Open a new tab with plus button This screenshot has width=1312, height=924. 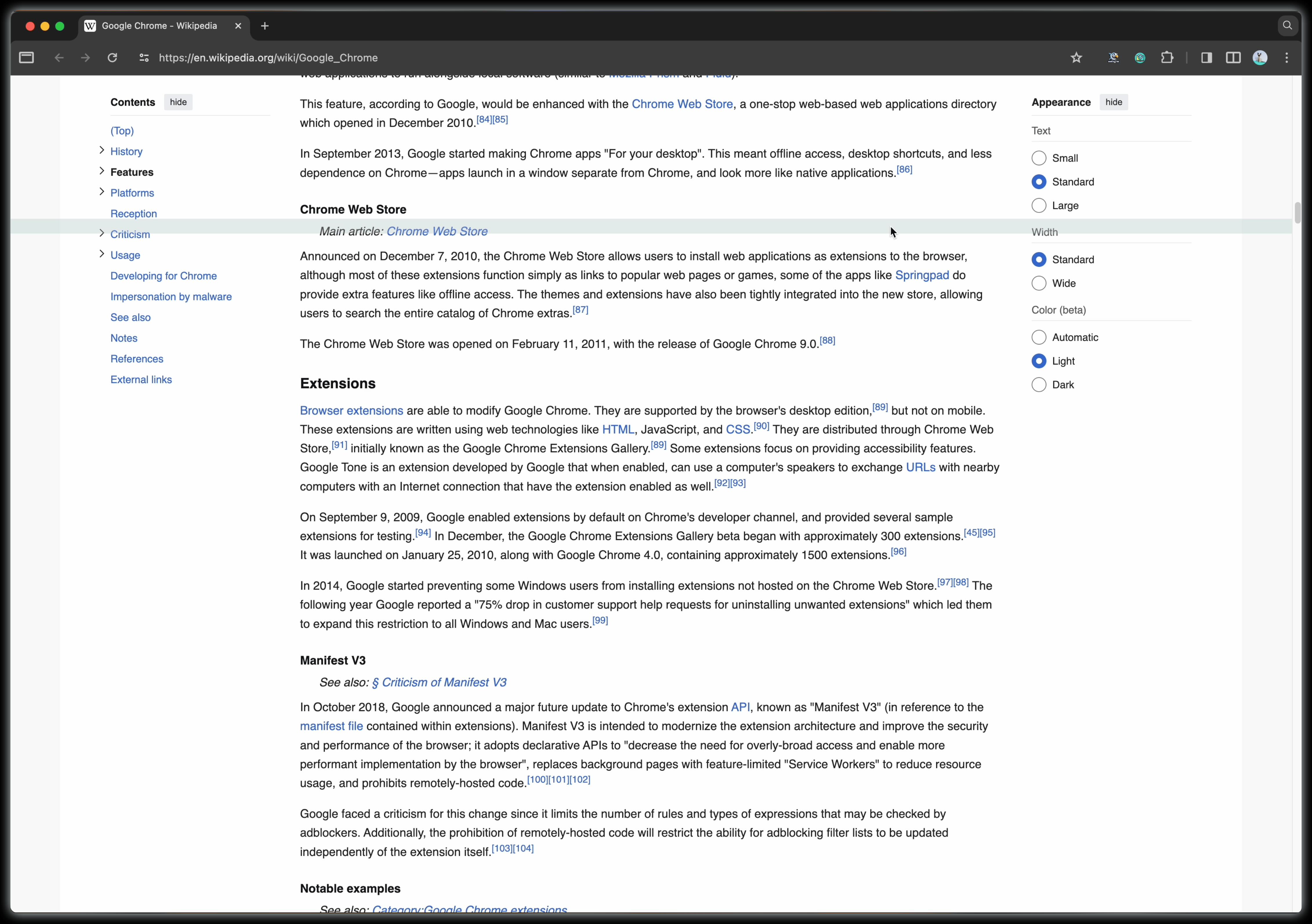tap(264, 26)
